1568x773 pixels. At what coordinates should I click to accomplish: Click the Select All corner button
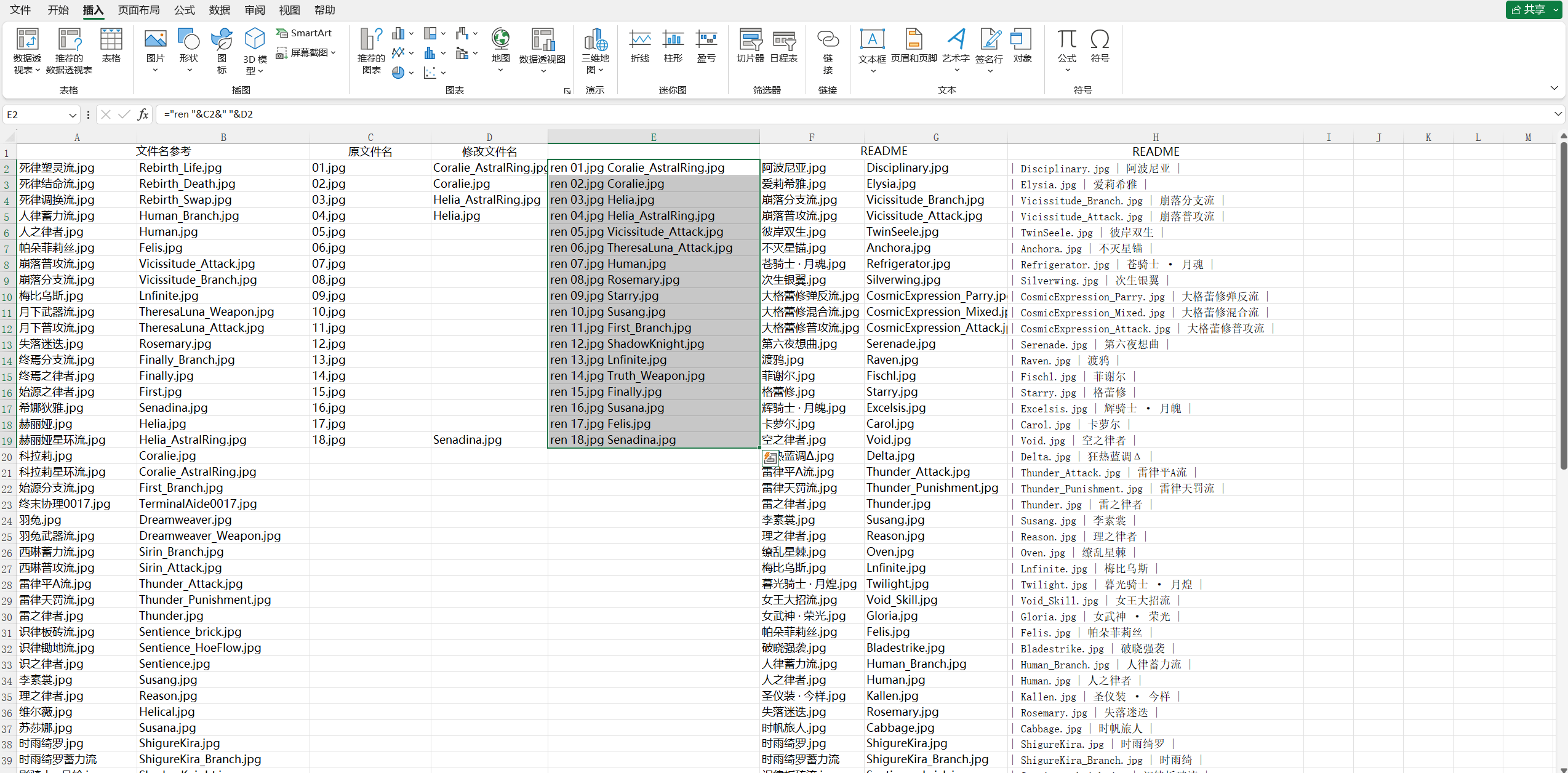[x=8, y=137]
